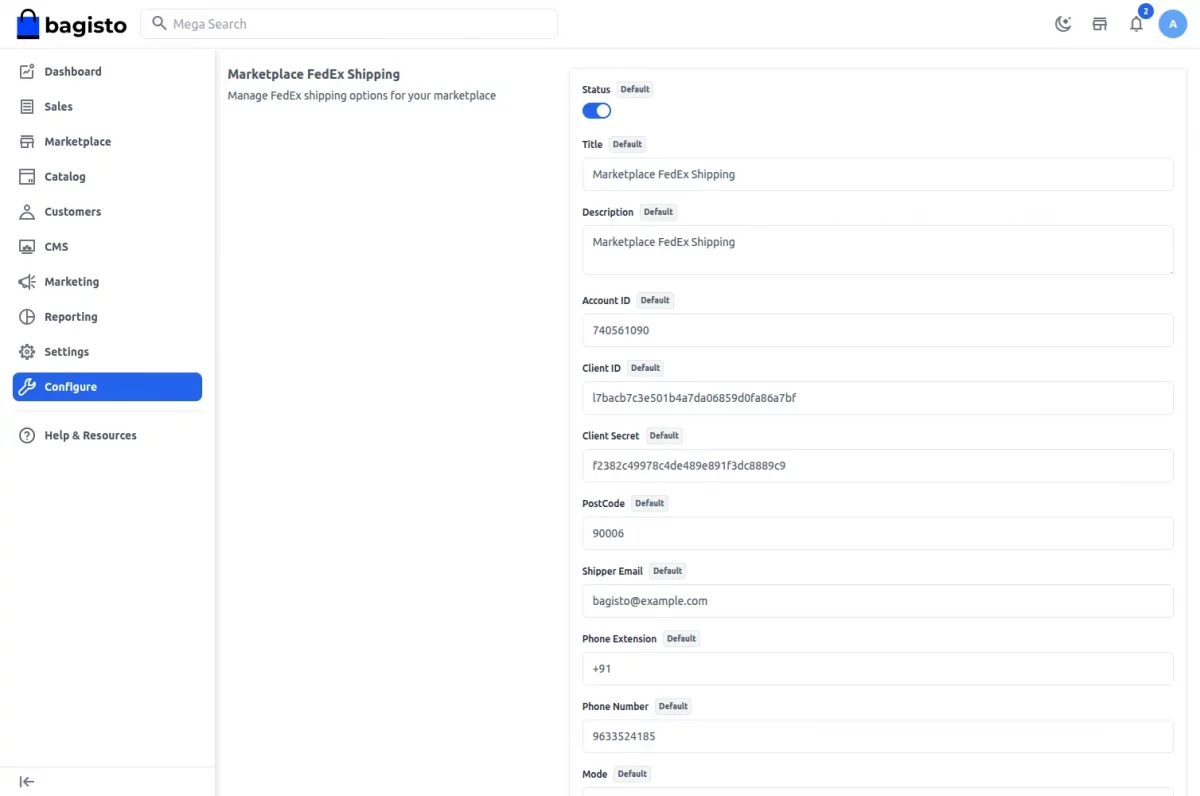This screenshot has height=796, width=1200.
Task: Click the Reporting chart icon
Action: (27, 317)
